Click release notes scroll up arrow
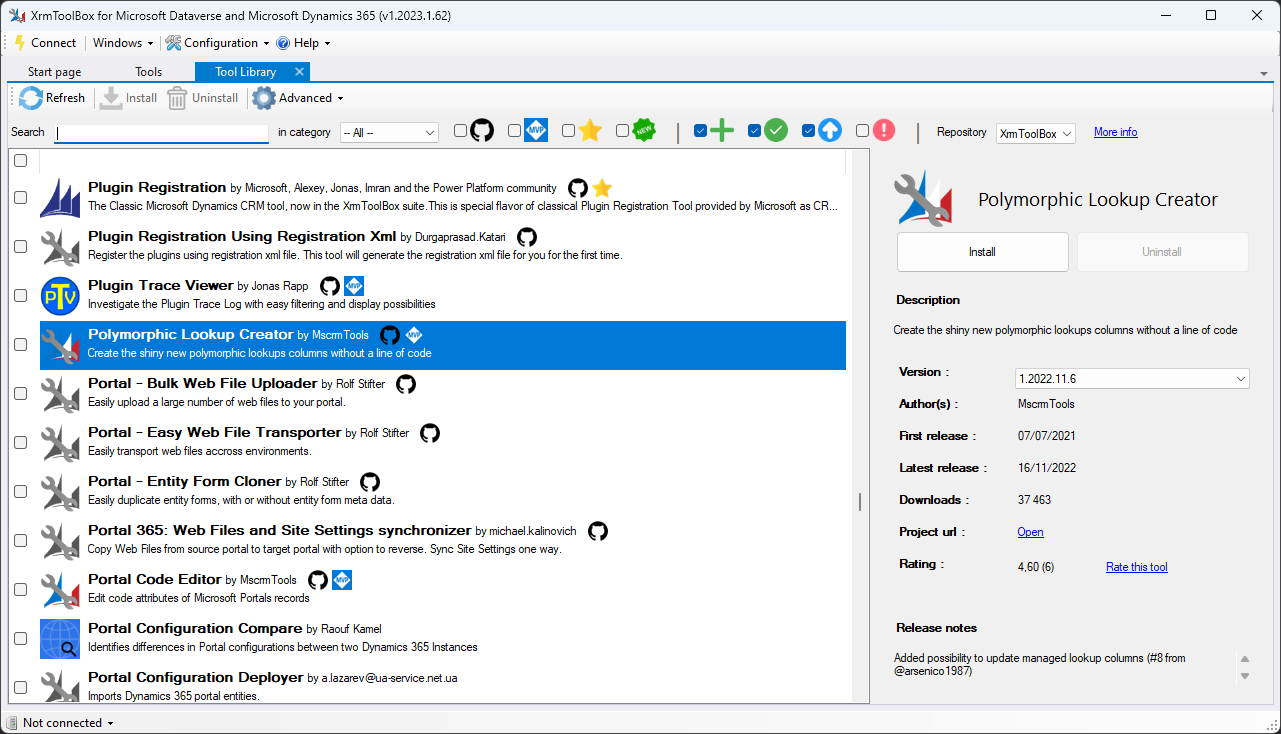The height and width of the screenshot is (734, 1281). pyautogui.click(x=1244, y=660)
